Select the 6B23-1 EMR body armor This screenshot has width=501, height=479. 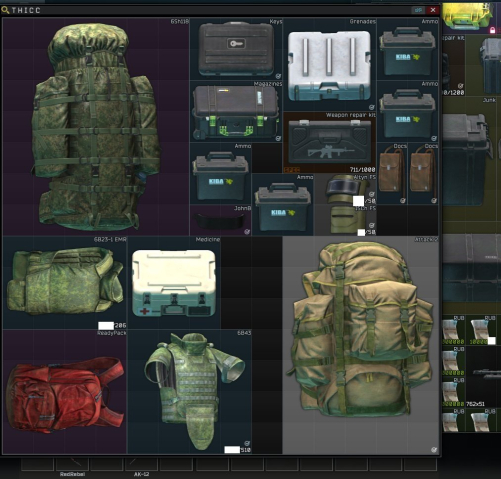pos(65,283)
